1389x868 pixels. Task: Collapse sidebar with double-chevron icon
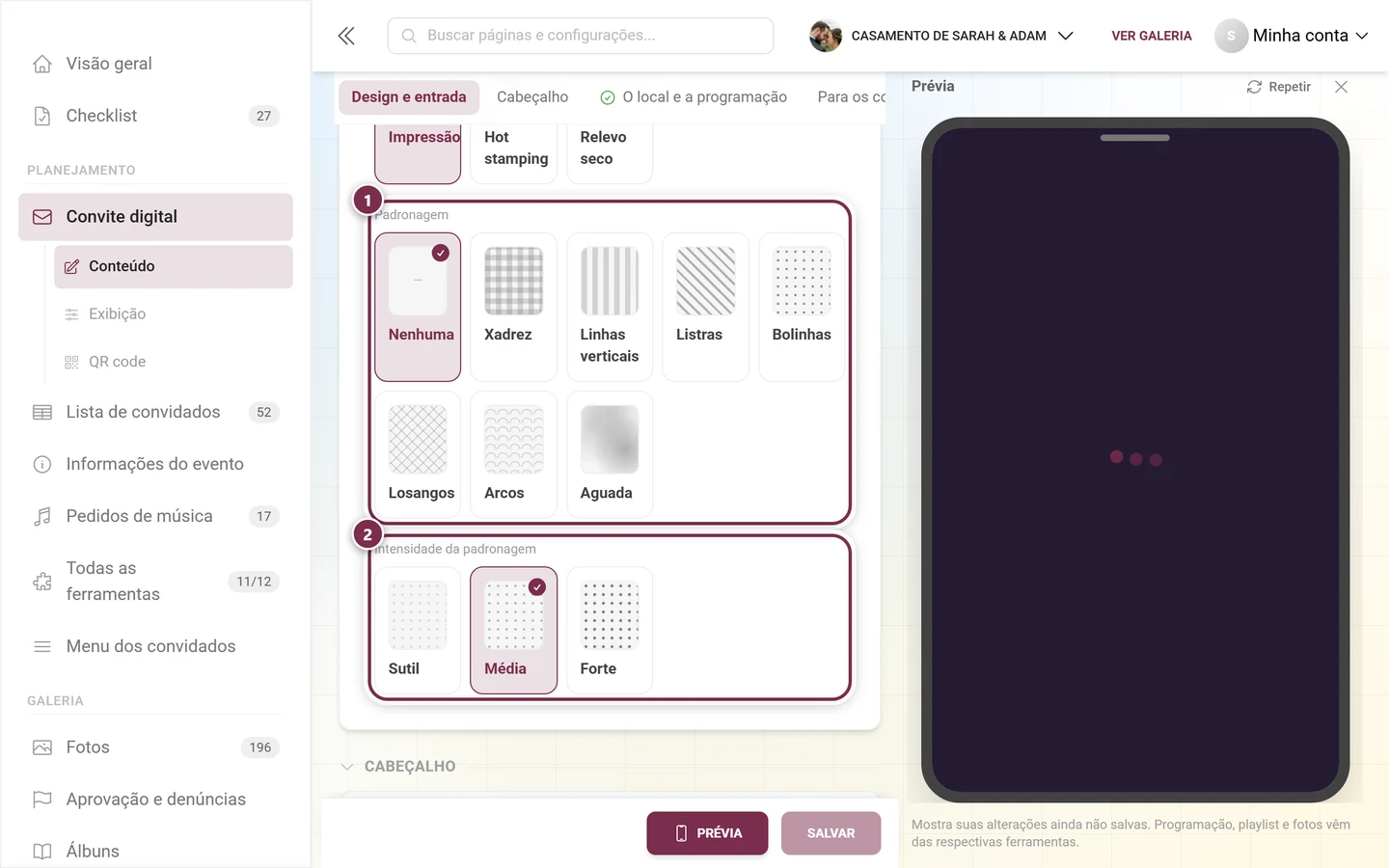[x=346, y=36]
